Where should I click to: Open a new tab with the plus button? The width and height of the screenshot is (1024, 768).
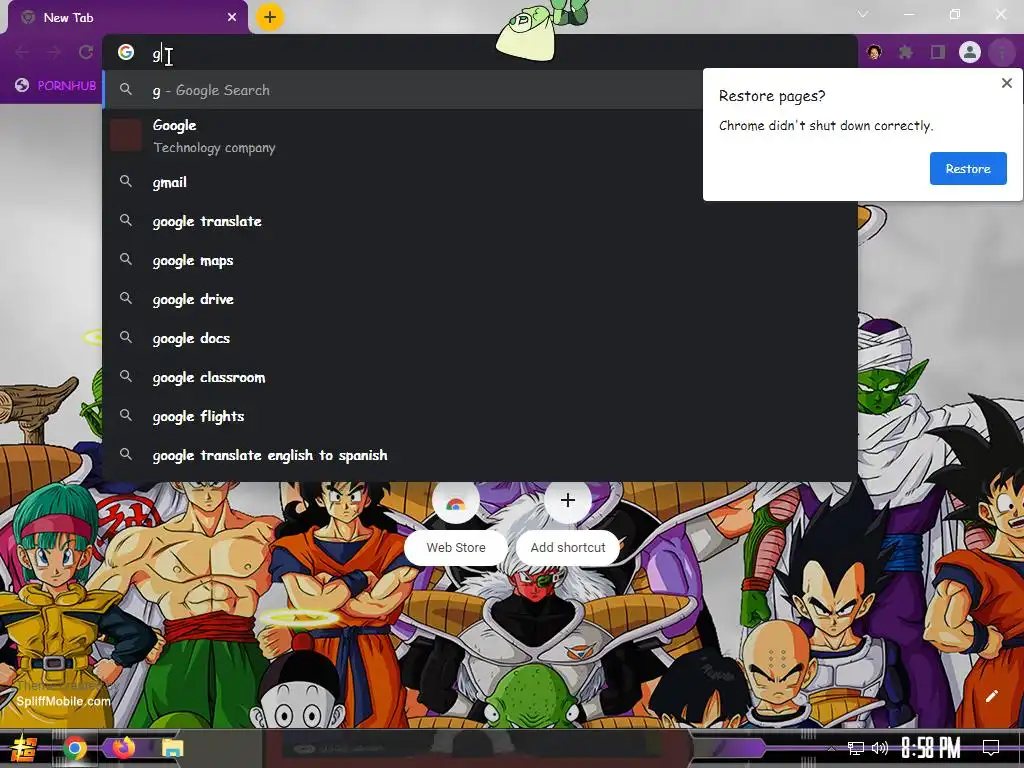click(x=270, y=17)
